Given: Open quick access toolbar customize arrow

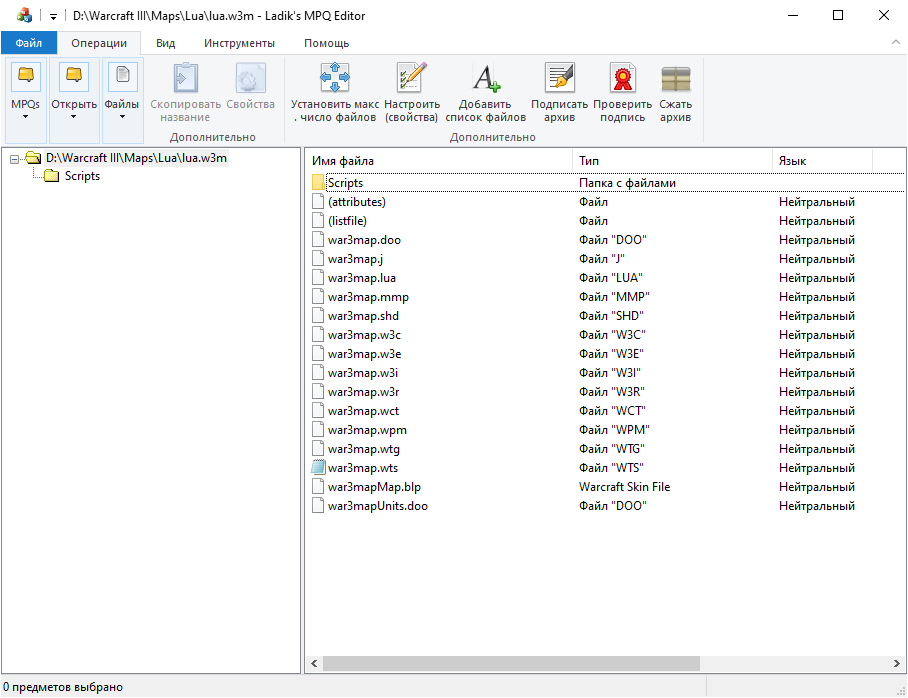Looking at the screenshot, I should point(53,17).
